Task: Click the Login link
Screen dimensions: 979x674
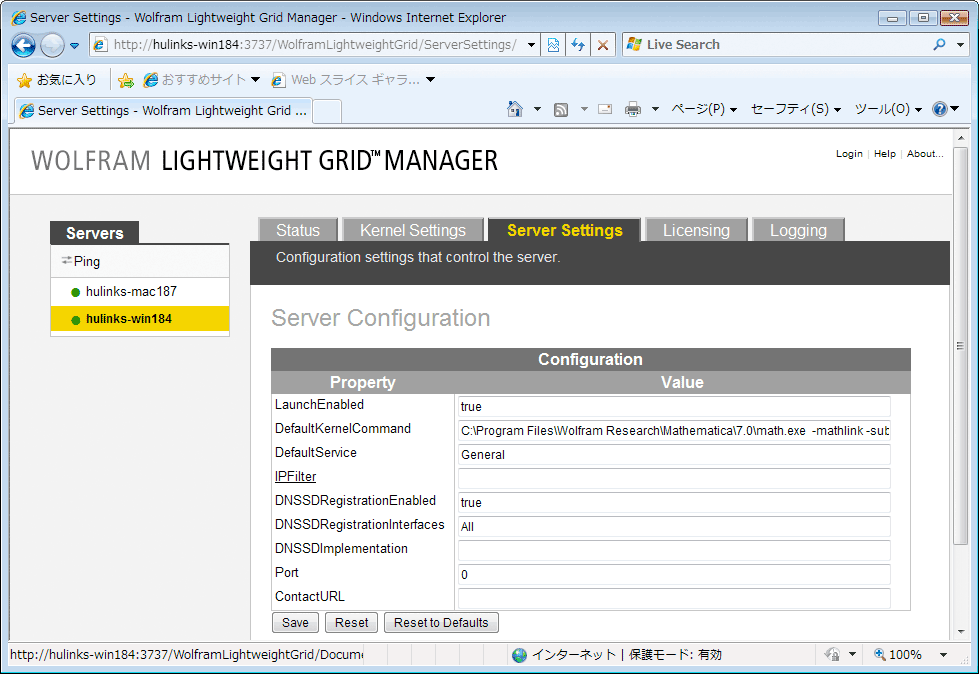Action: coord(849,154)
